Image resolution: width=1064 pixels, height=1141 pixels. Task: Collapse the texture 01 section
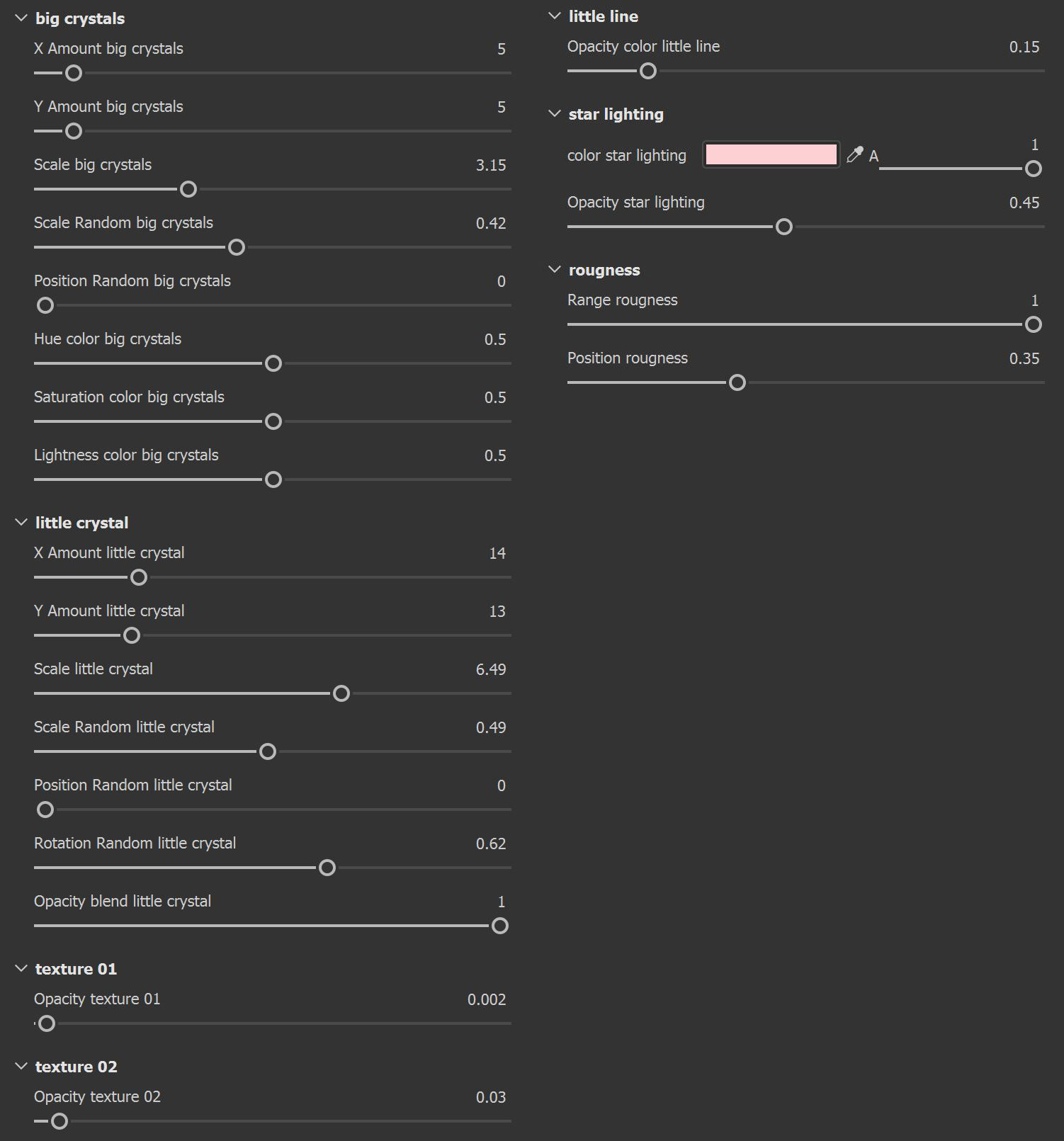21,969
